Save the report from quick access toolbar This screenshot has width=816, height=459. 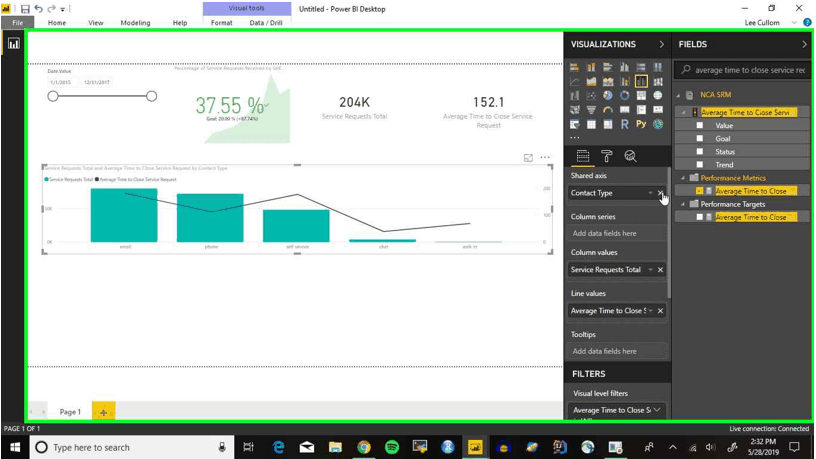coord(25,9)
